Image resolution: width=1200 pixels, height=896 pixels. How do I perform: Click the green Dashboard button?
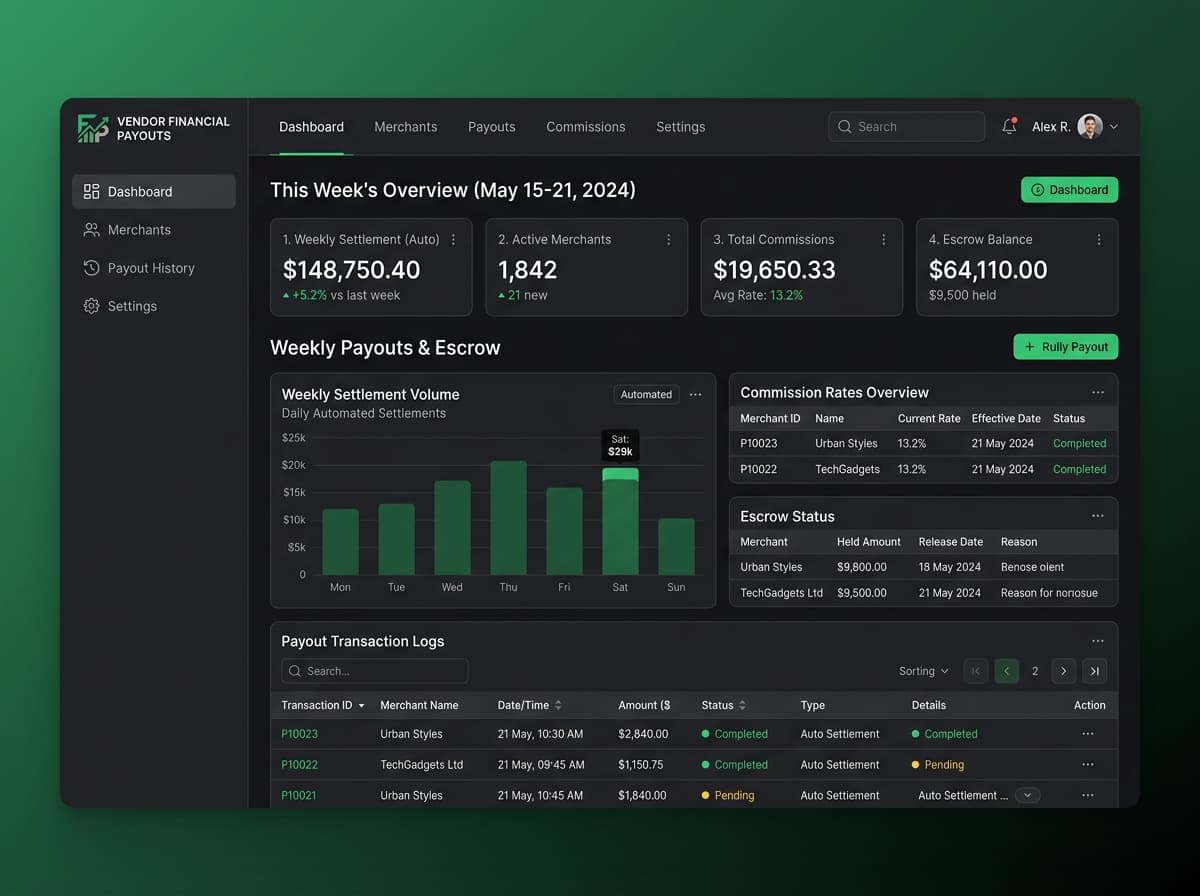[x=1069, y=190]
